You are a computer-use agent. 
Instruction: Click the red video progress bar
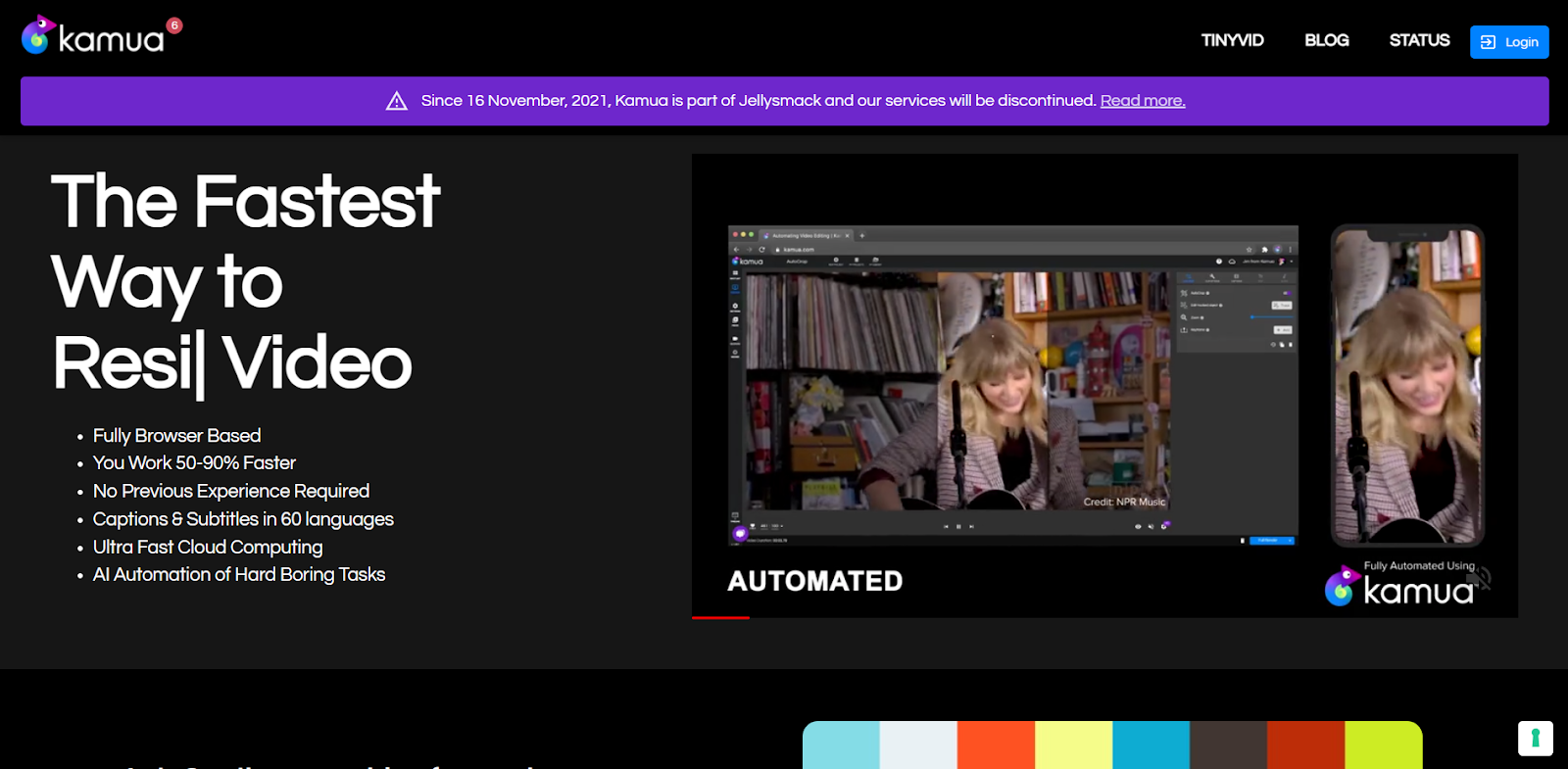pyautogui.click(x=720, y=617)
